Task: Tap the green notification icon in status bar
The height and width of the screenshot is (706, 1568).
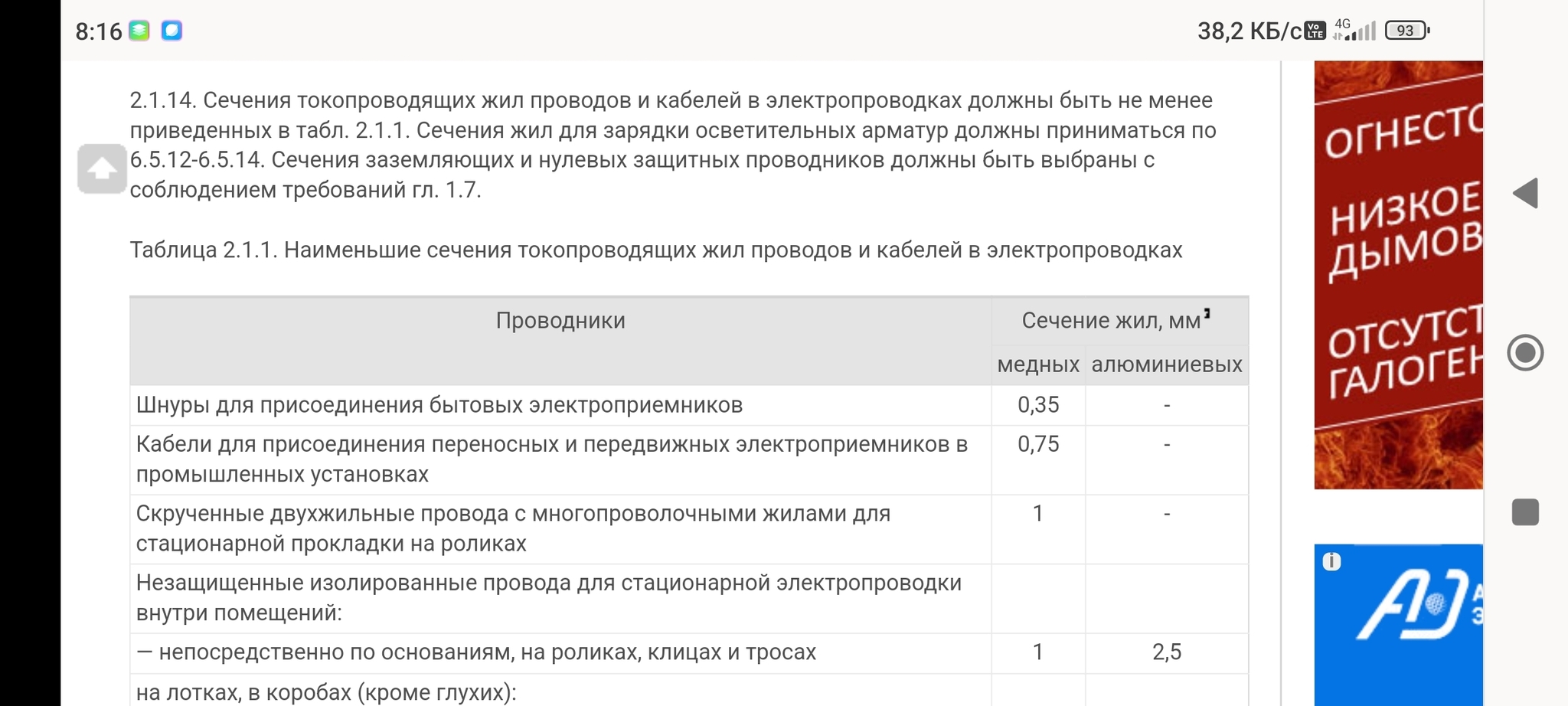Action: point(139,31)
